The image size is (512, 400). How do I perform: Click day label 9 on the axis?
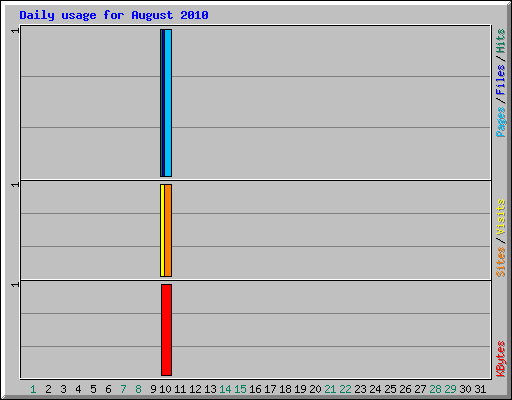tap(153, 389)
